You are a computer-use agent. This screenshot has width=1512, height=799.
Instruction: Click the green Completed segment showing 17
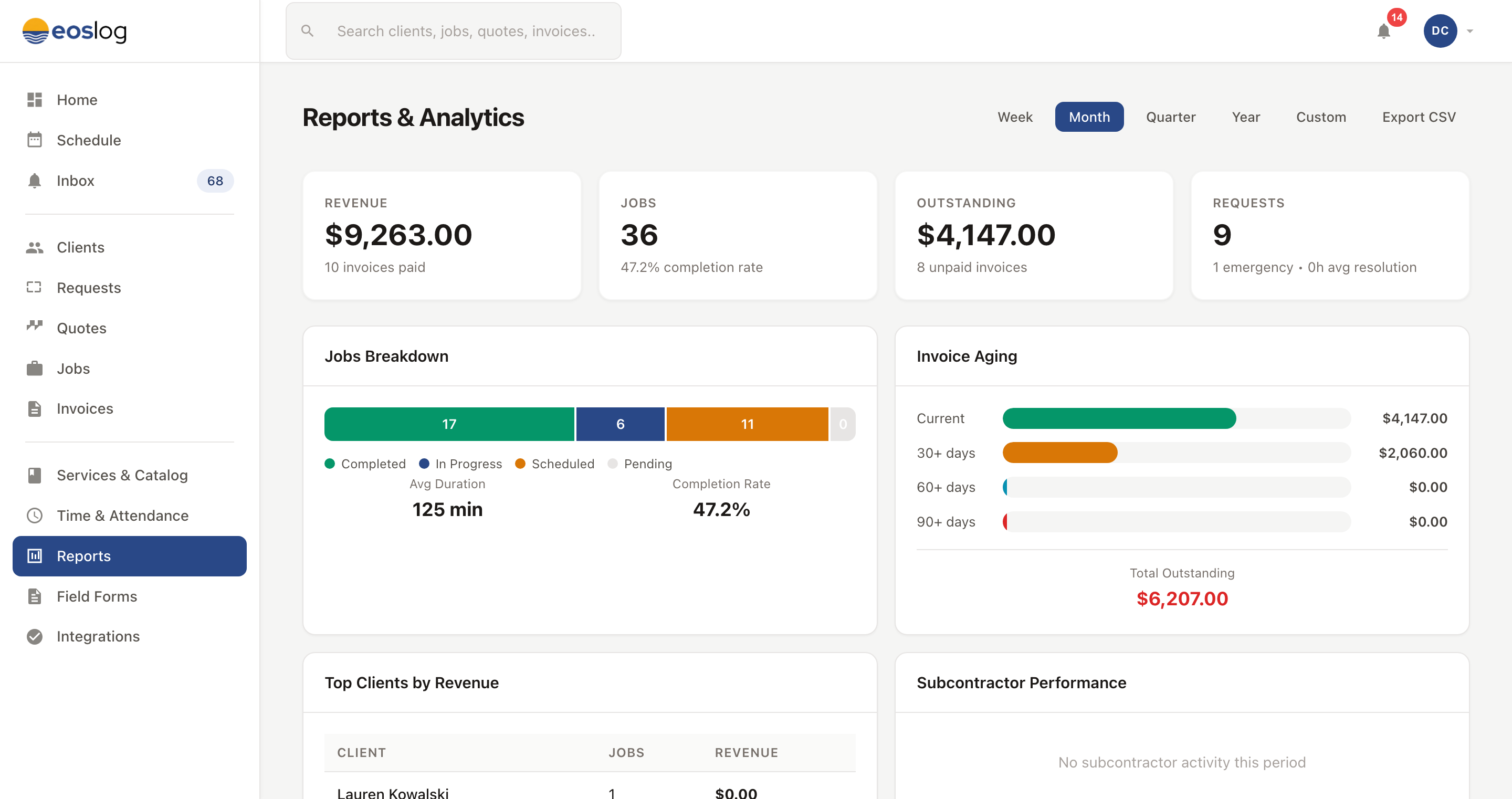(449, 424)
